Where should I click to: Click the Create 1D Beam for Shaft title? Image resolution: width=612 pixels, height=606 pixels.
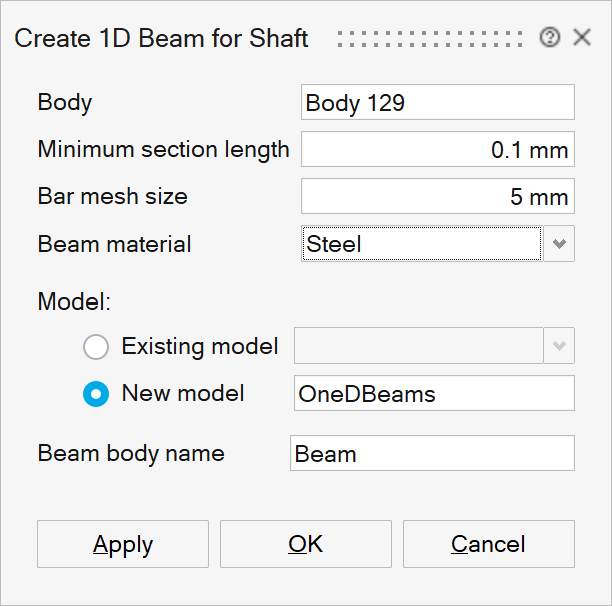[x=161, y=39]
